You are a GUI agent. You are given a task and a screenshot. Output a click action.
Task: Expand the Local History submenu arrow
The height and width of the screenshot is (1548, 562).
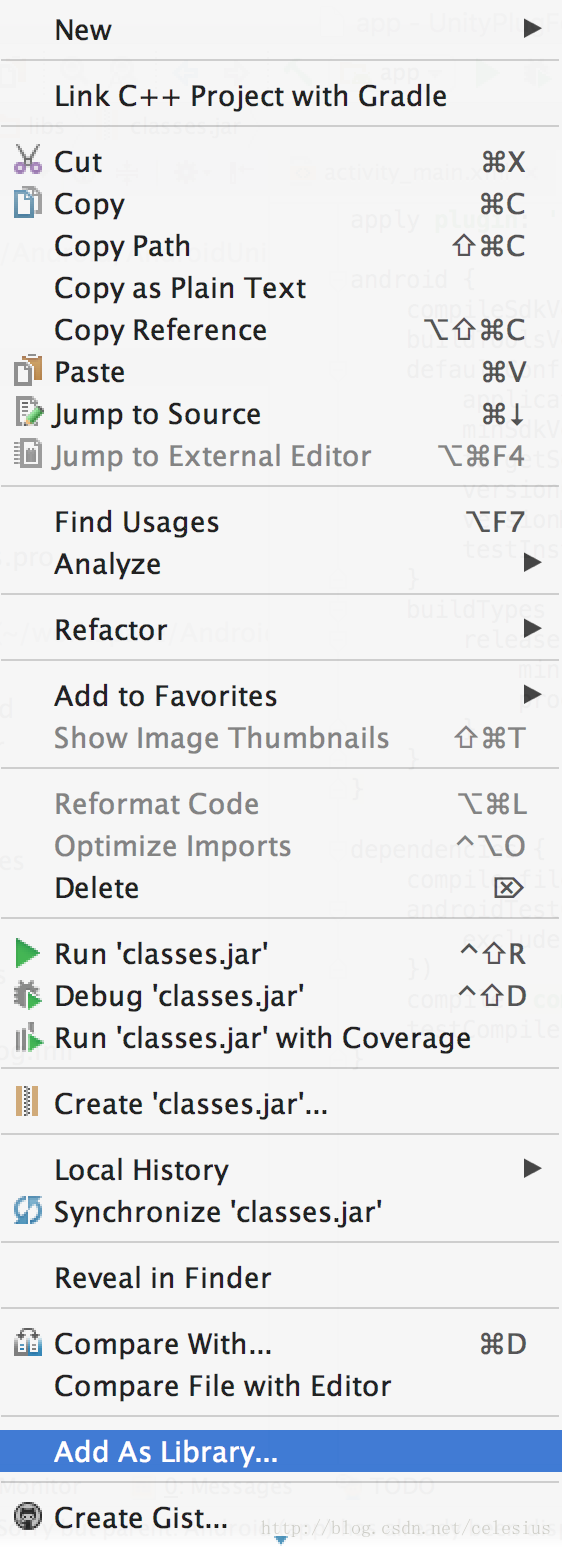[532, 1168]
